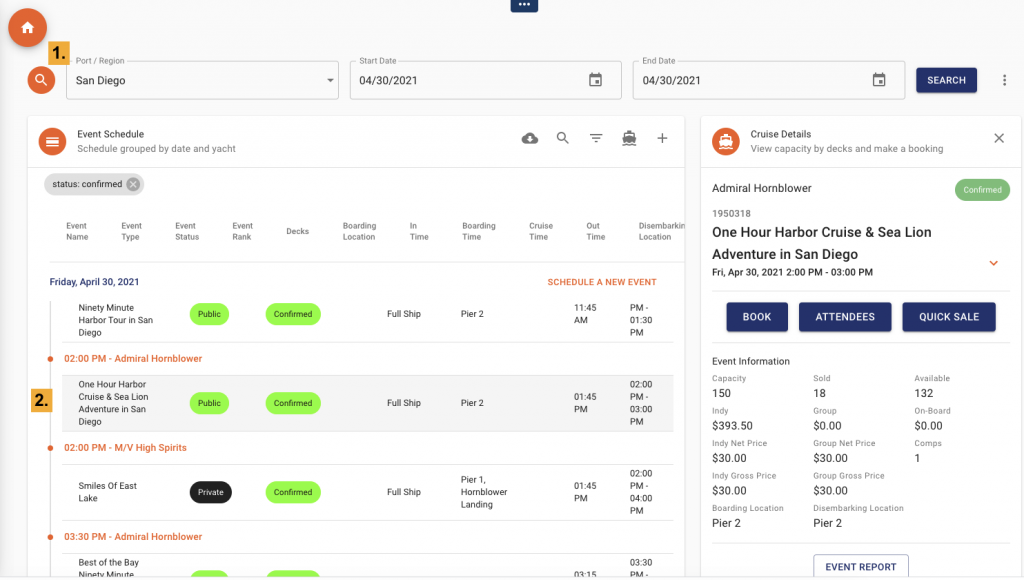Viewport: 1024px width, 580px height.
Task: Open the three-dot overflow menu near Search
Action: (x=1004, y=80)
